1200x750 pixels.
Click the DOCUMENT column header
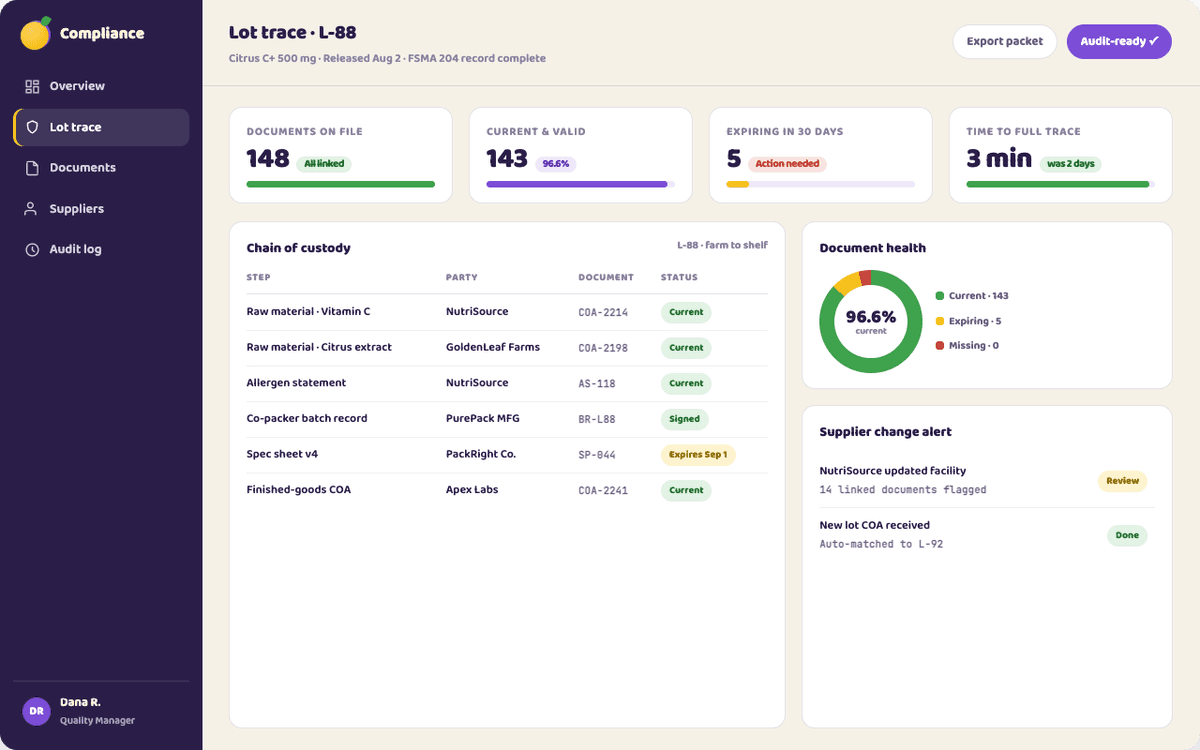[606, 277]
